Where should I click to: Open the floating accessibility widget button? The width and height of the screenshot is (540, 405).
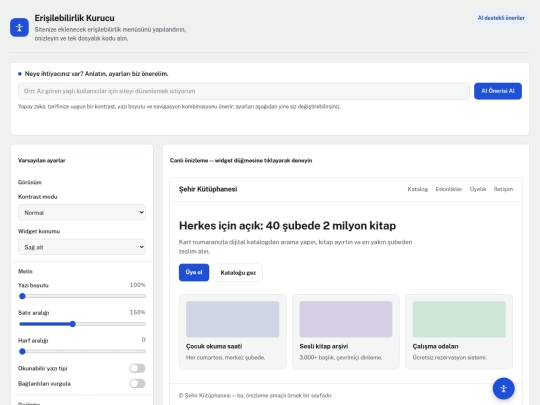point(503,388)
